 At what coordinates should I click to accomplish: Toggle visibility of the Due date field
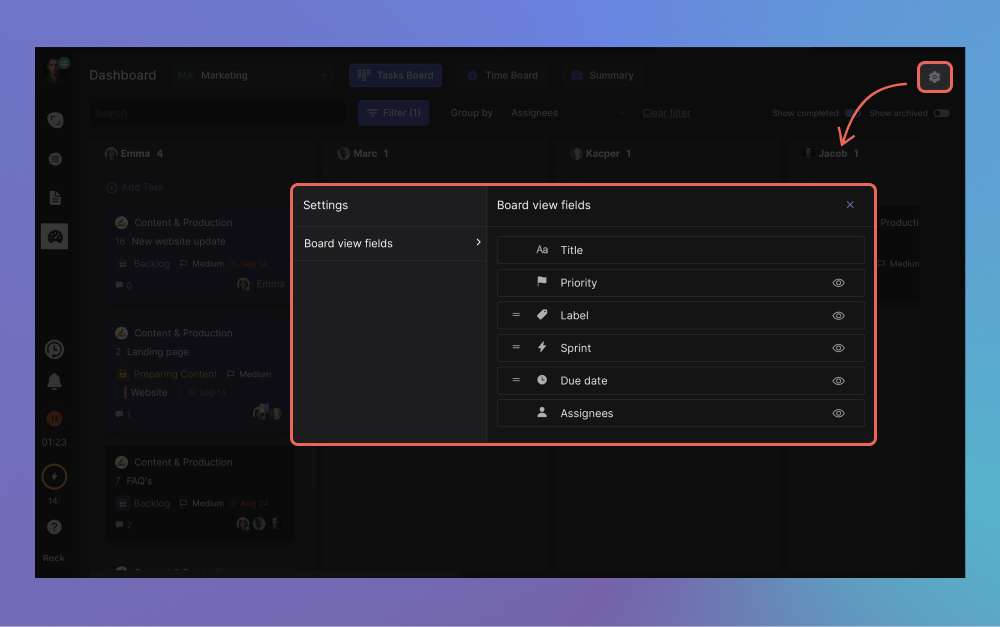(x=838, y=381)
